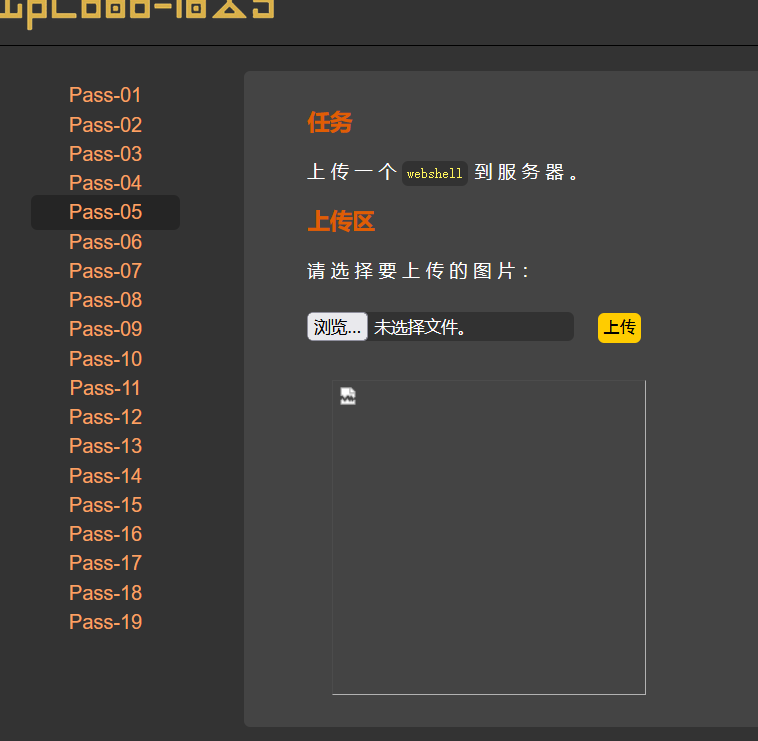Select Pass-17 challenge
The height and width of the screenshot is (741, 758).
click(x=105, y=563)
